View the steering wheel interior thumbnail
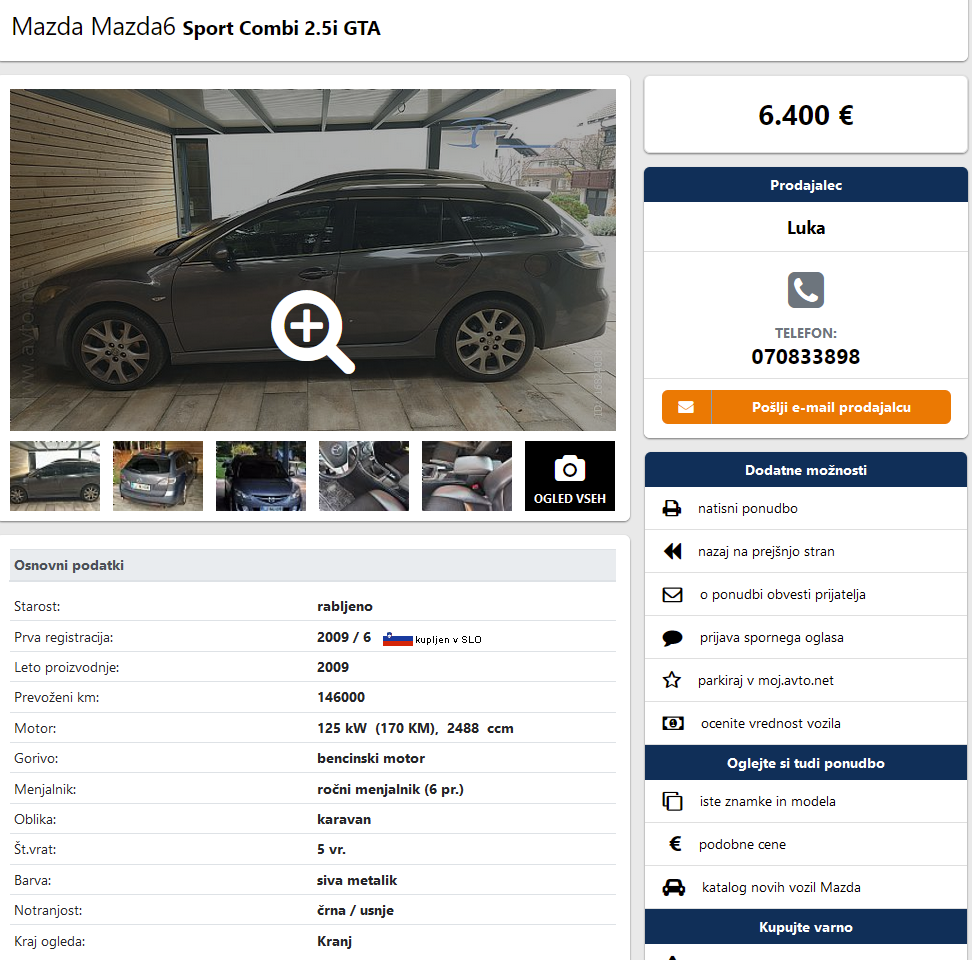Screen dimensions: 972x960 point(364,476)
